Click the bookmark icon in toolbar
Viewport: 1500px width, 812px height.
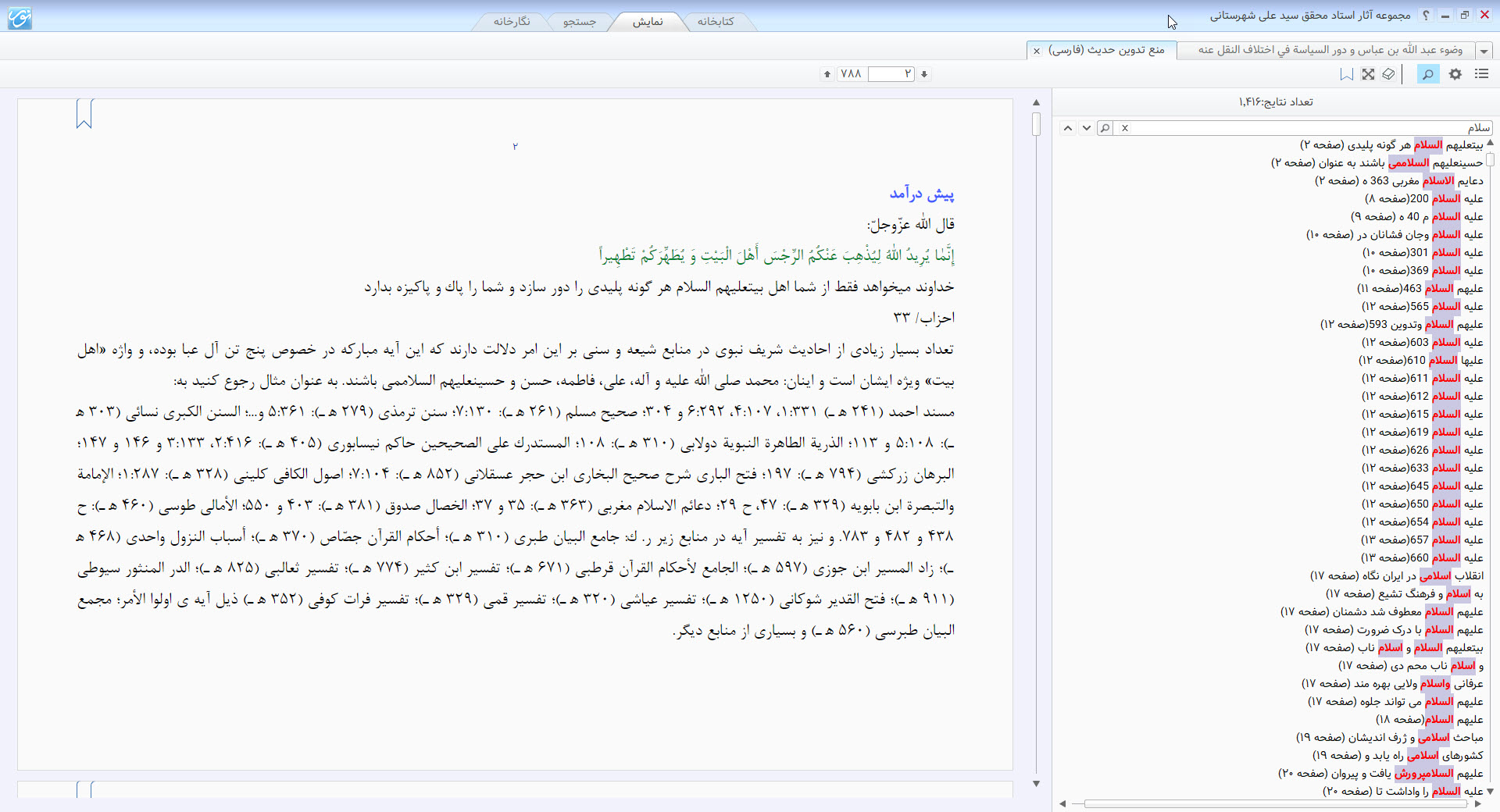[1347, 74]
